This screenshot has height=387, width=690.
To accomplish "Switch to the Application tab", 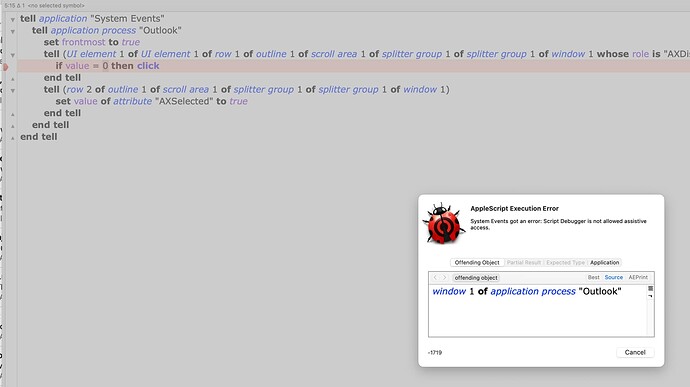I will click(x=604, y=262).
